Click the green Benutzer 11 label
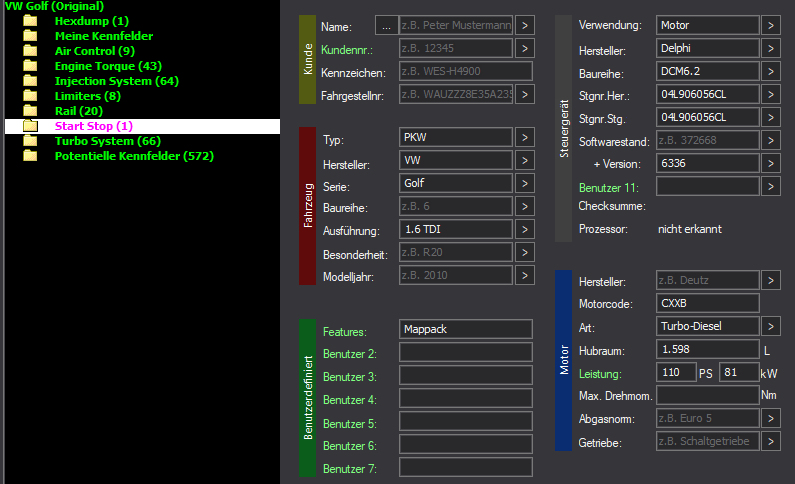795x484 pixels. coord(609,188)
